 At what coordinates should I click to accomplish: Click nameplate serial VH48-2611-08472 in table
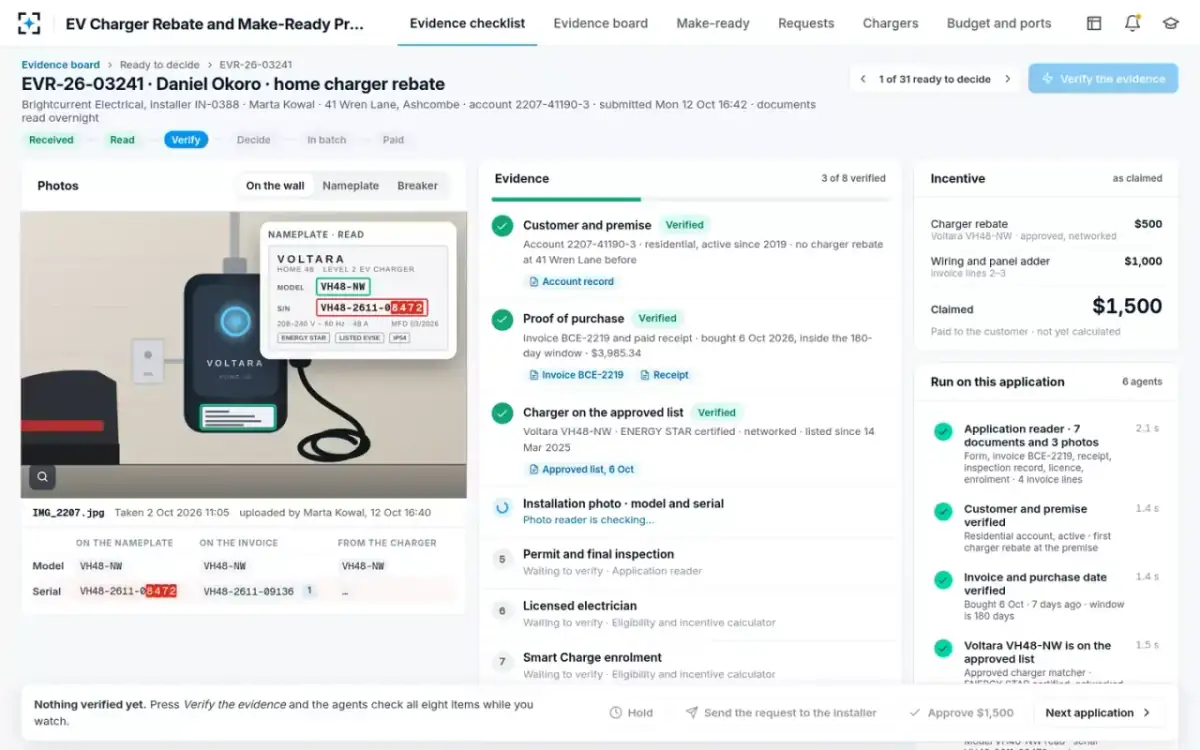pos(128,591)
